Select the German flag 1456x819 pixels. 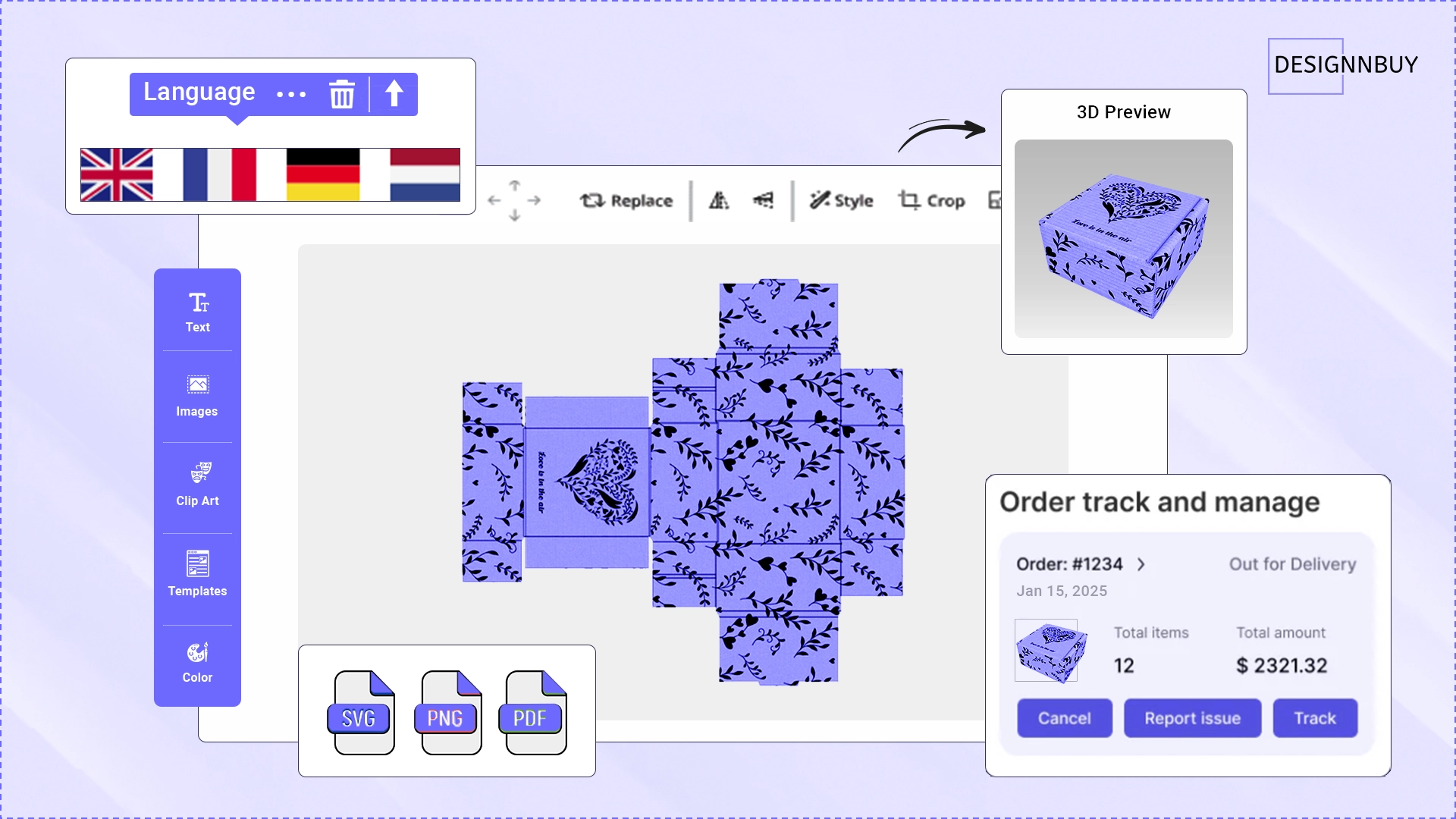point(323,174)
